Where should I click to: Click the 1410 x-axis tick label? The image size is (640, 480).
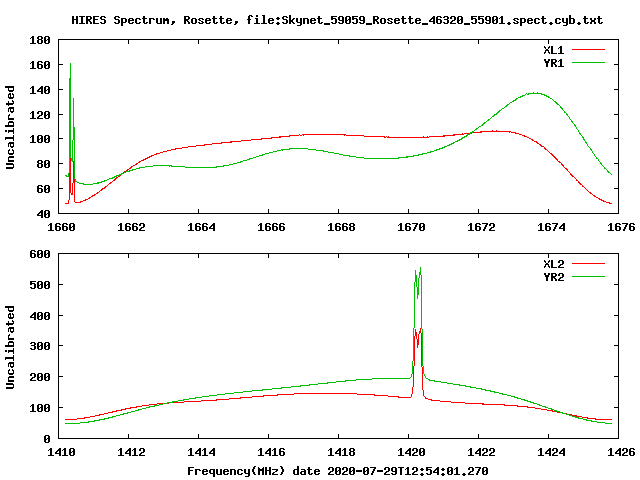click(x=61, y=452)
